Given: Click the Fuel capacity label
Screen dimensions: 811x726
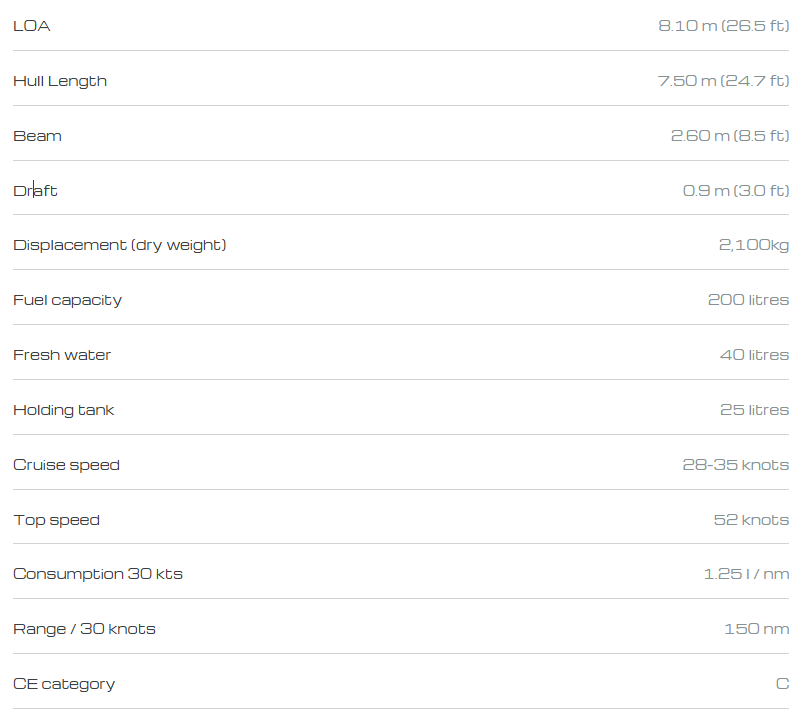Looking at the screenshot, I should (68, 300).
